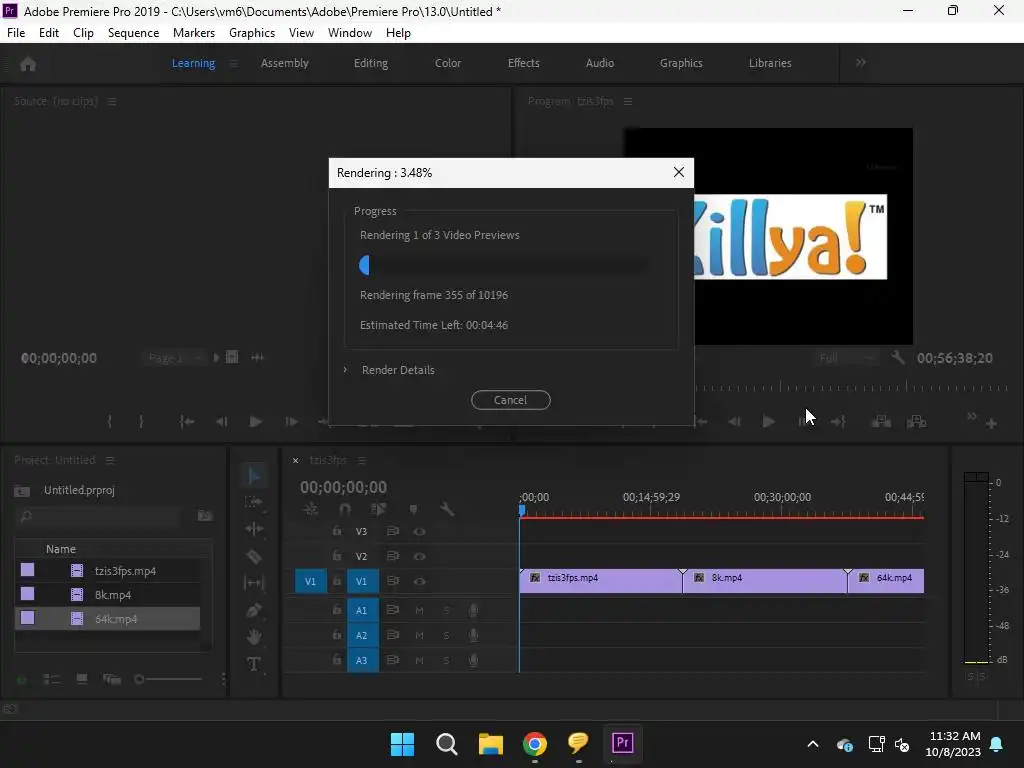Open tzis3fps timeline panel menu
The height and width of the screenshot is (768, 1024).
click(362, 460)
